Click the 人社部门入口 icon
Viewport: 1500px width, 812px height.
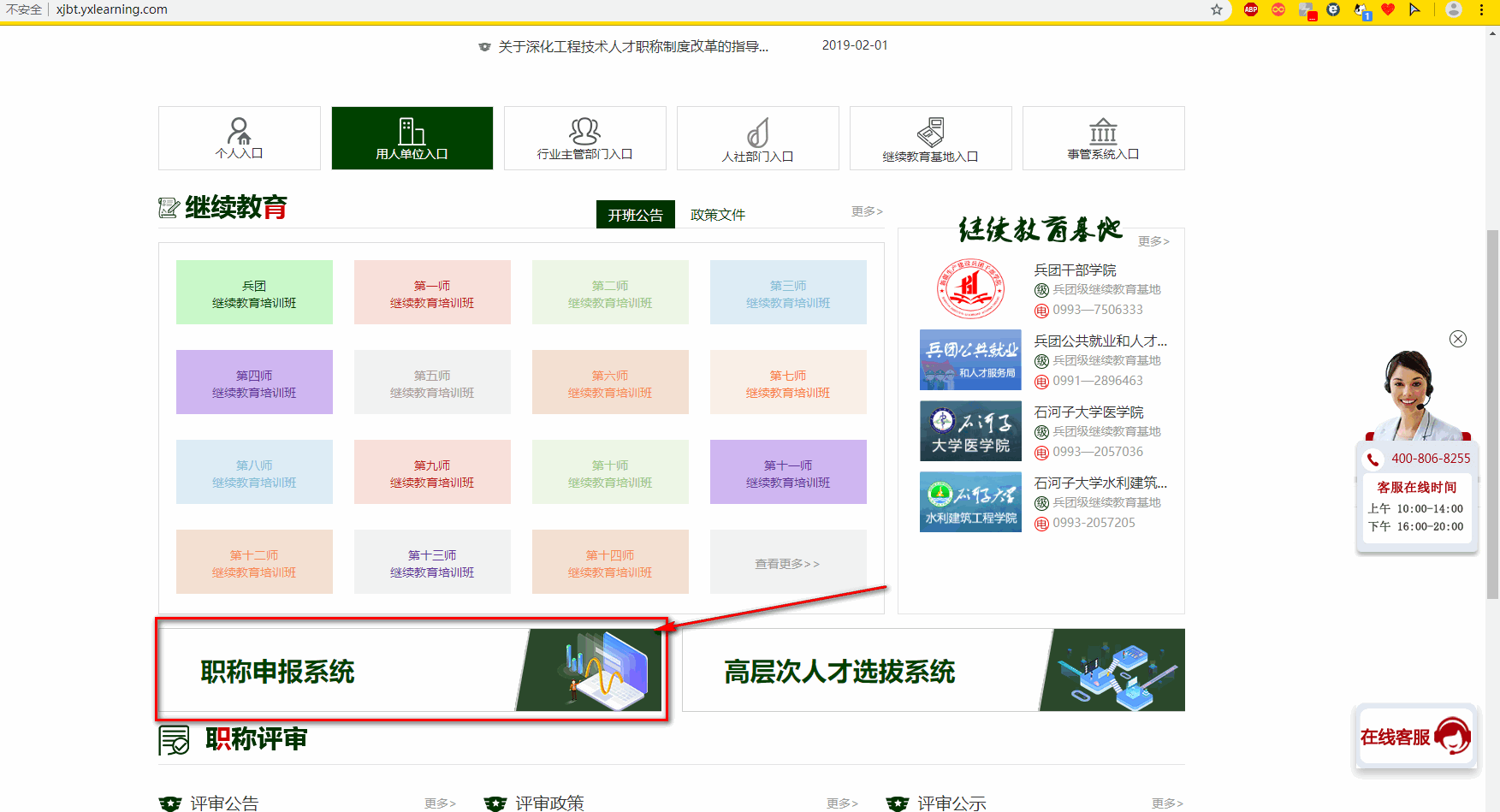pyautogui.click(x=757, y=133)
